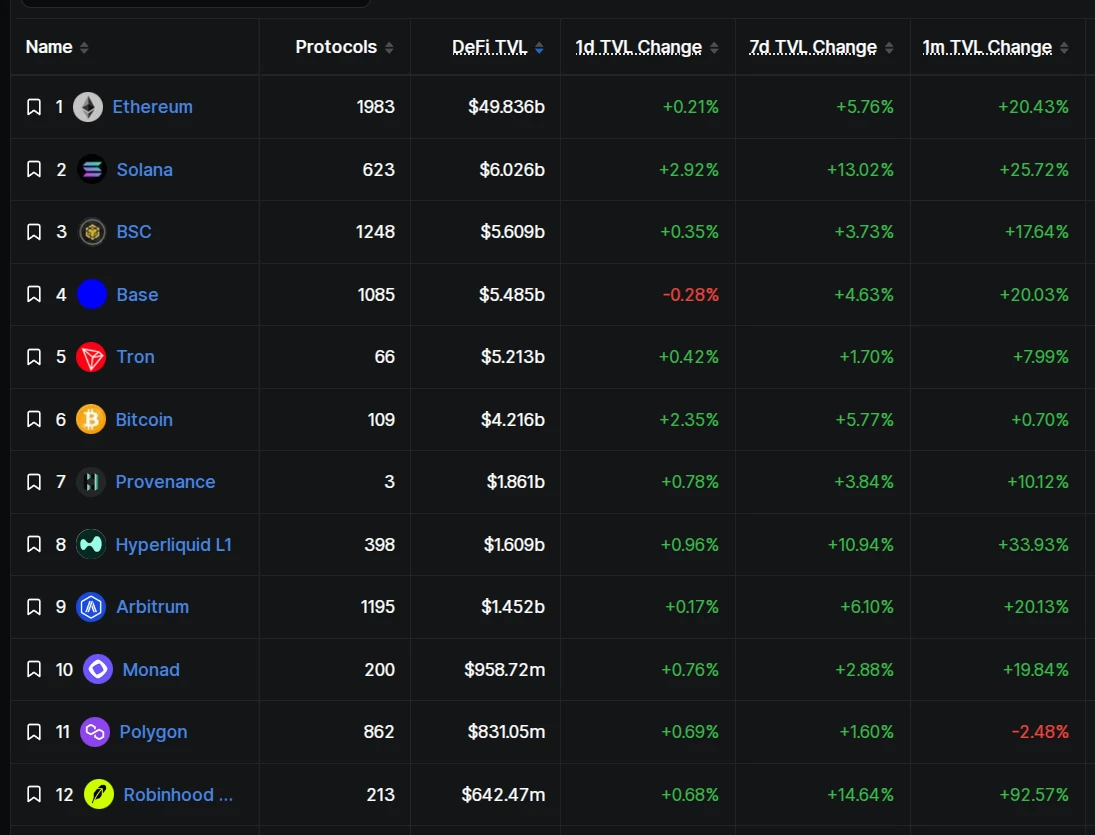Select Monad TVL value $958.72m
Screen dimensions: 1095x835
pyautogui.click(x=505, y=670)
